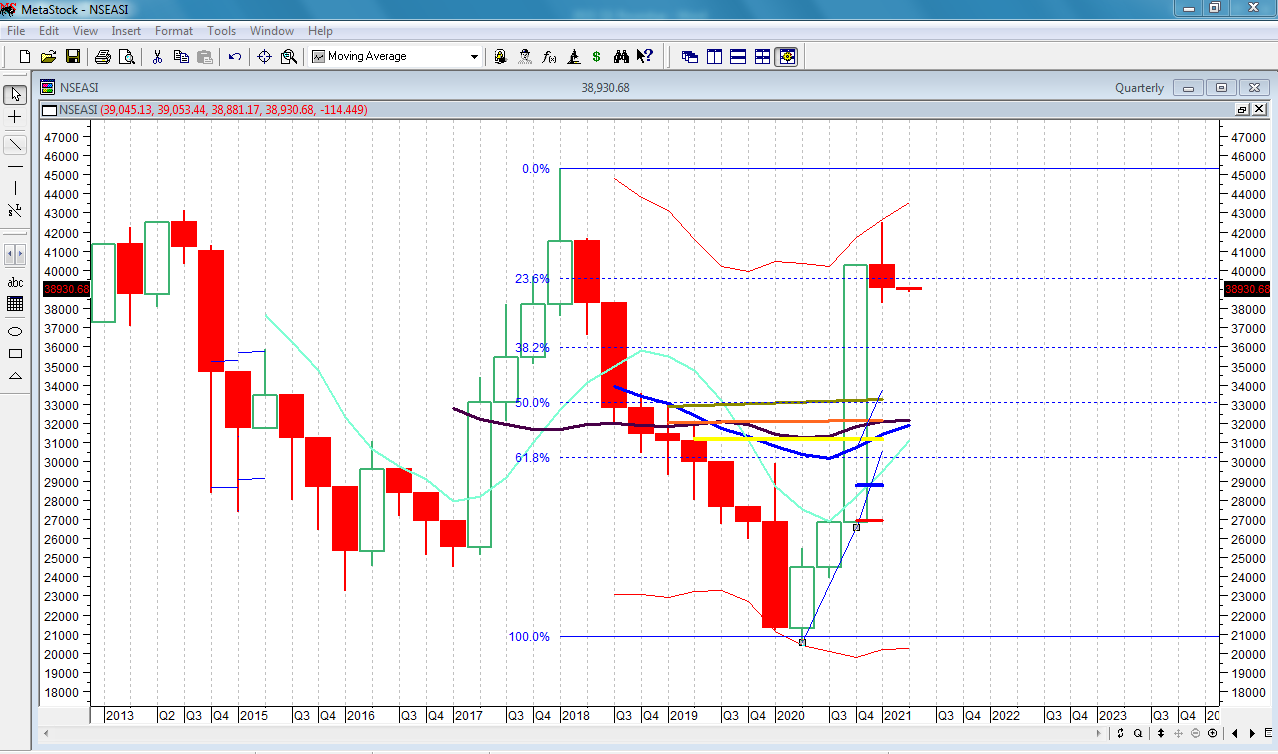This screenshot has width=1278, height=754.
Task: Pick the ellipse drawing tool
Action: 15,331
